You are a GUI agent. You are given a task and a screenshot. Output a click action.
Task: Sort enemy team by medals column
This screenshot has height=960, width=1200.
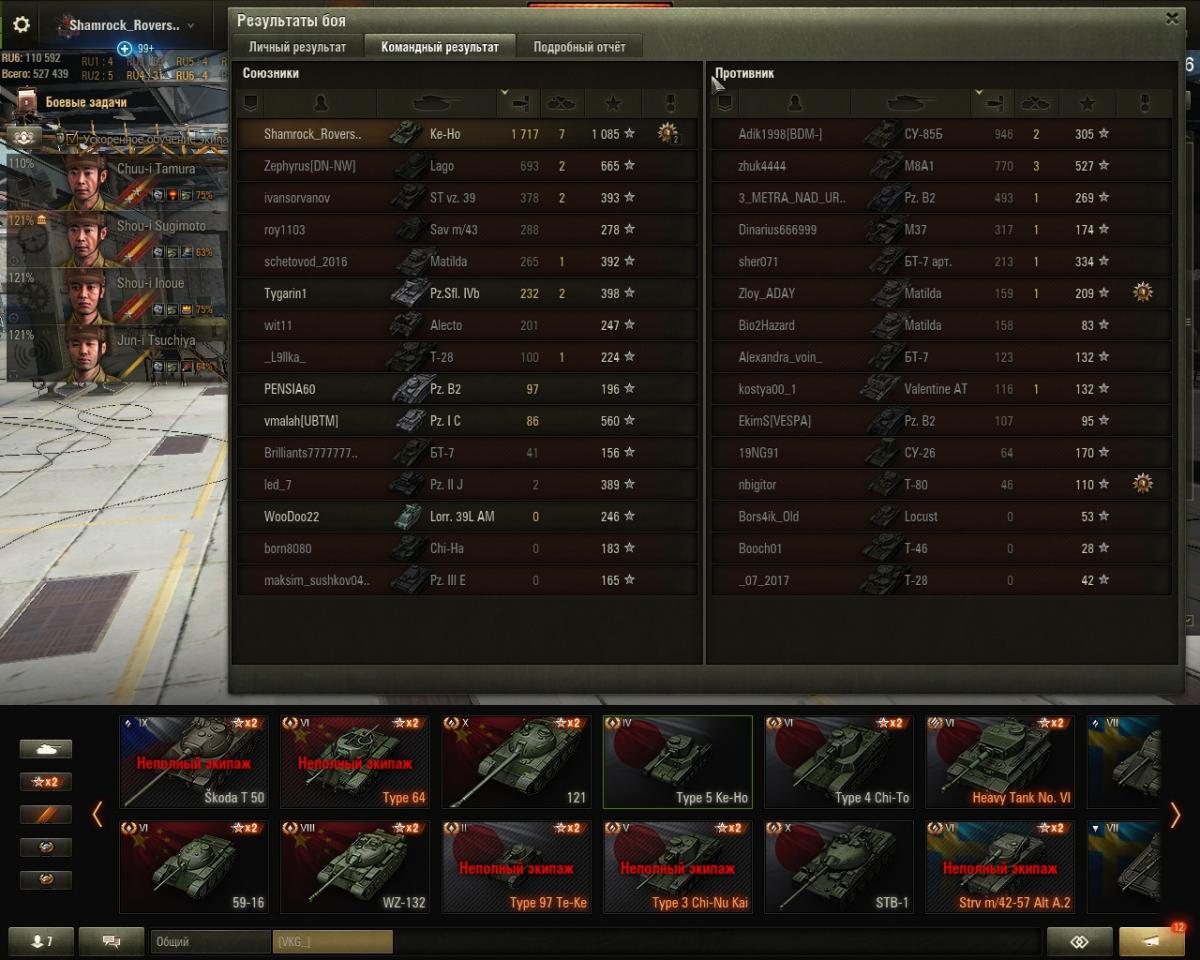1145,103
